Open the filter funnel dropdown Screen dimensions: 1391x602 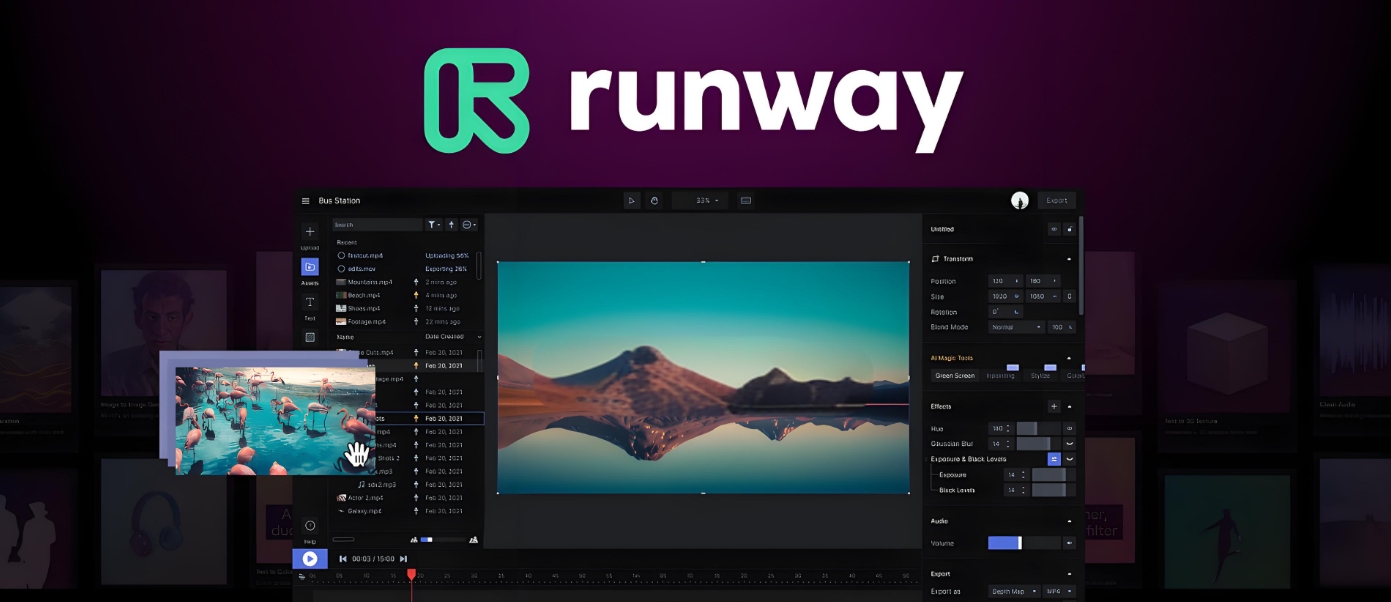pos(434,225)
